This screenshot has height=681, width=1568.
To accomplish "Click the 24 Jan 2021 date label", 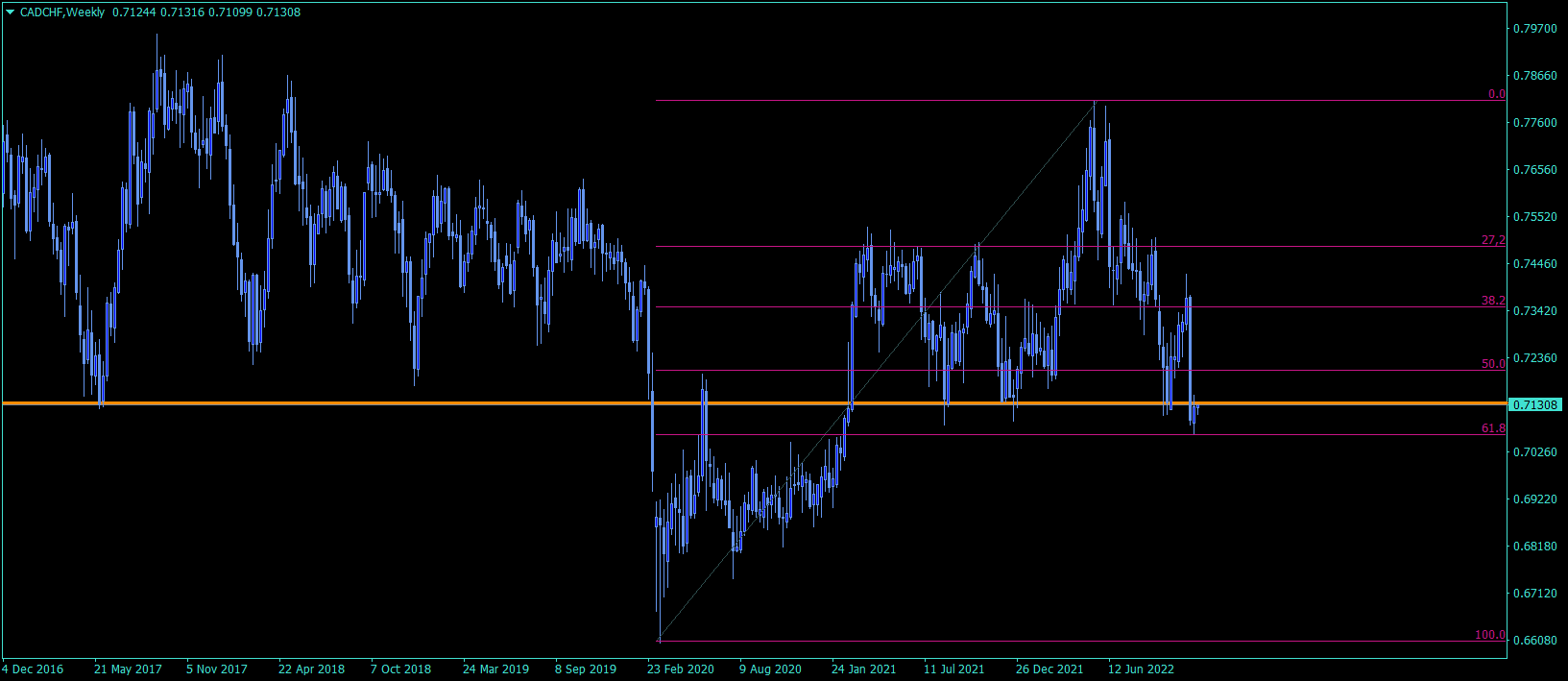I will [x=864, y=669].
